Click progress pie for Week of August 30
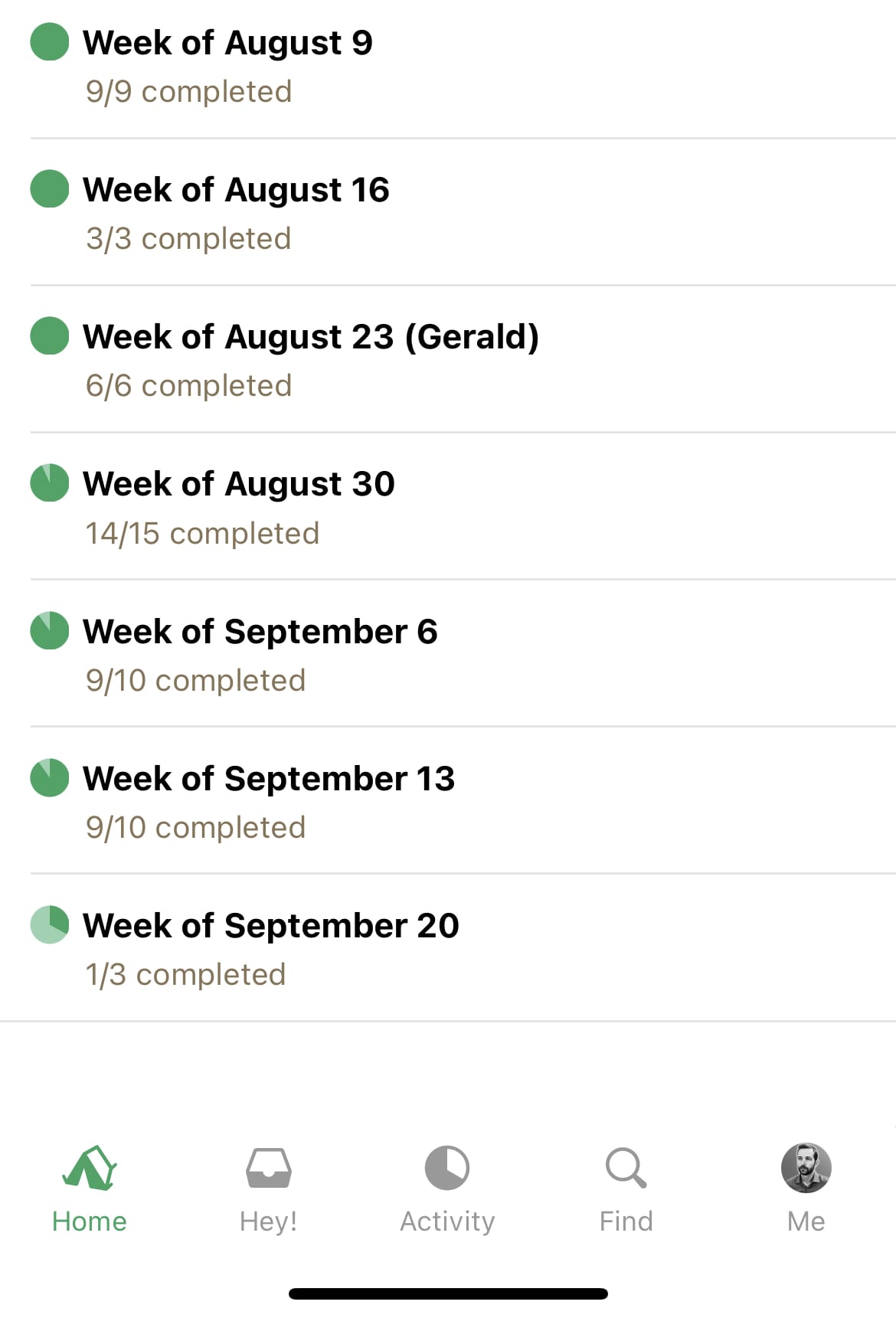The width and height of the screenshot is (896, 1318). [50, 482]
